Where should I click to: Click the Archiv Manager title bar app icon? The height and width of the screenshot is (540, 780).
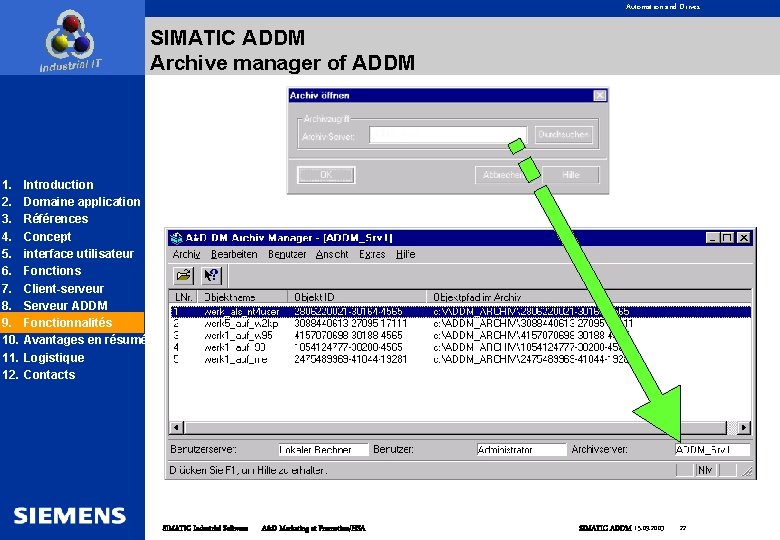[x=176, y=238]
